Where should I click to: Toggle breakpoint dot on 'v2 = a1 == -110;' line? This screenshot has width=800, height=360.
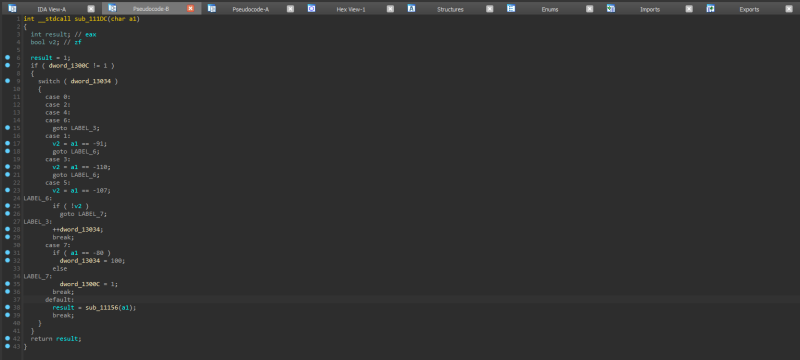coord(7,167)
